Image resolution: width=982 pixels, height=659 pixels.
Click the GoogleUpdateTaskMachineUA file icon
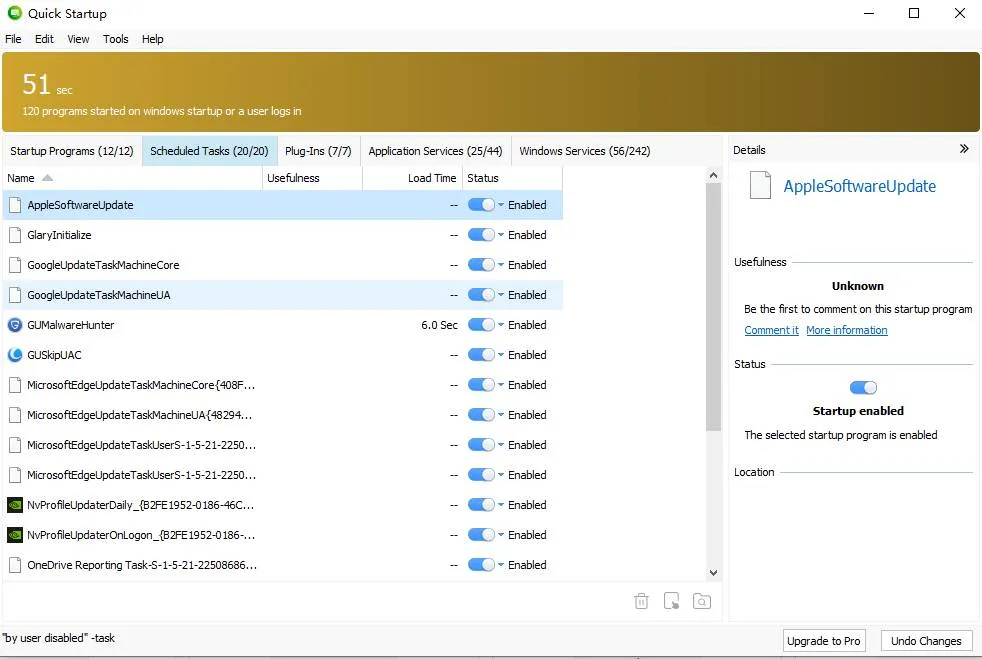(15, 295)
